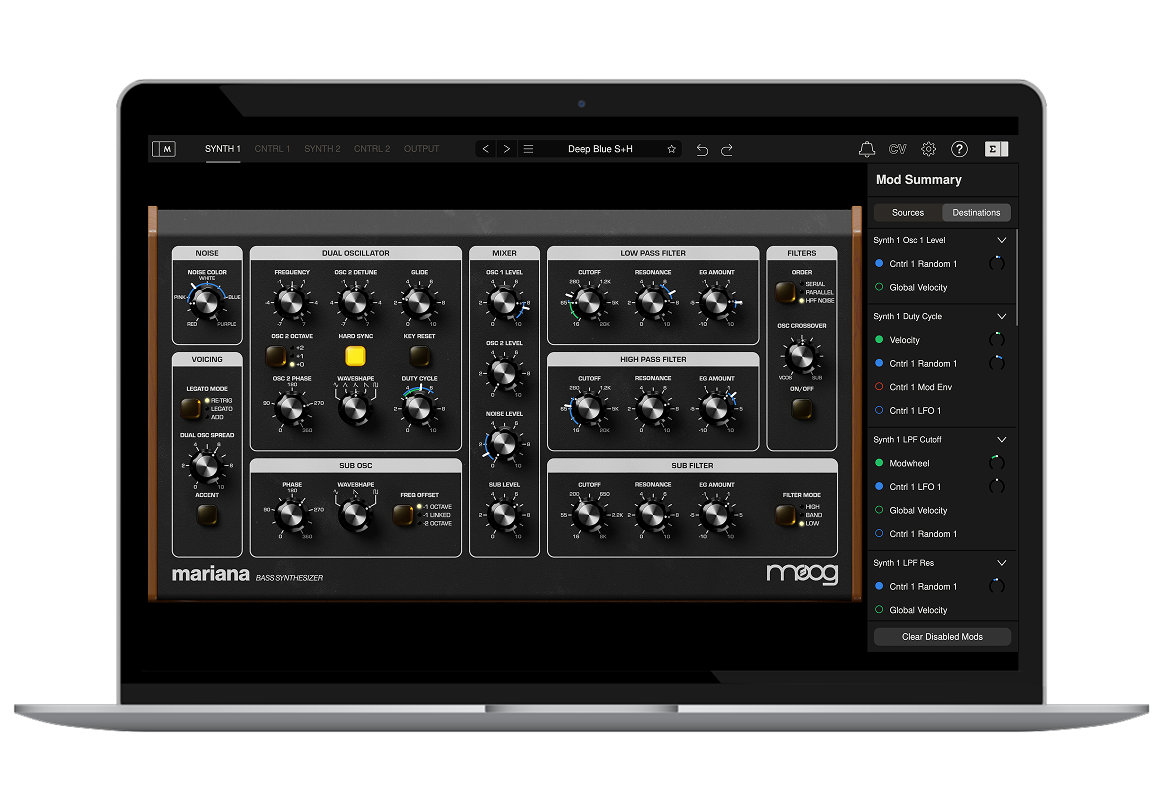Toggle the Legato Mode switch
Viewport: 1165px width, 811px height.
tap(191, 408)
